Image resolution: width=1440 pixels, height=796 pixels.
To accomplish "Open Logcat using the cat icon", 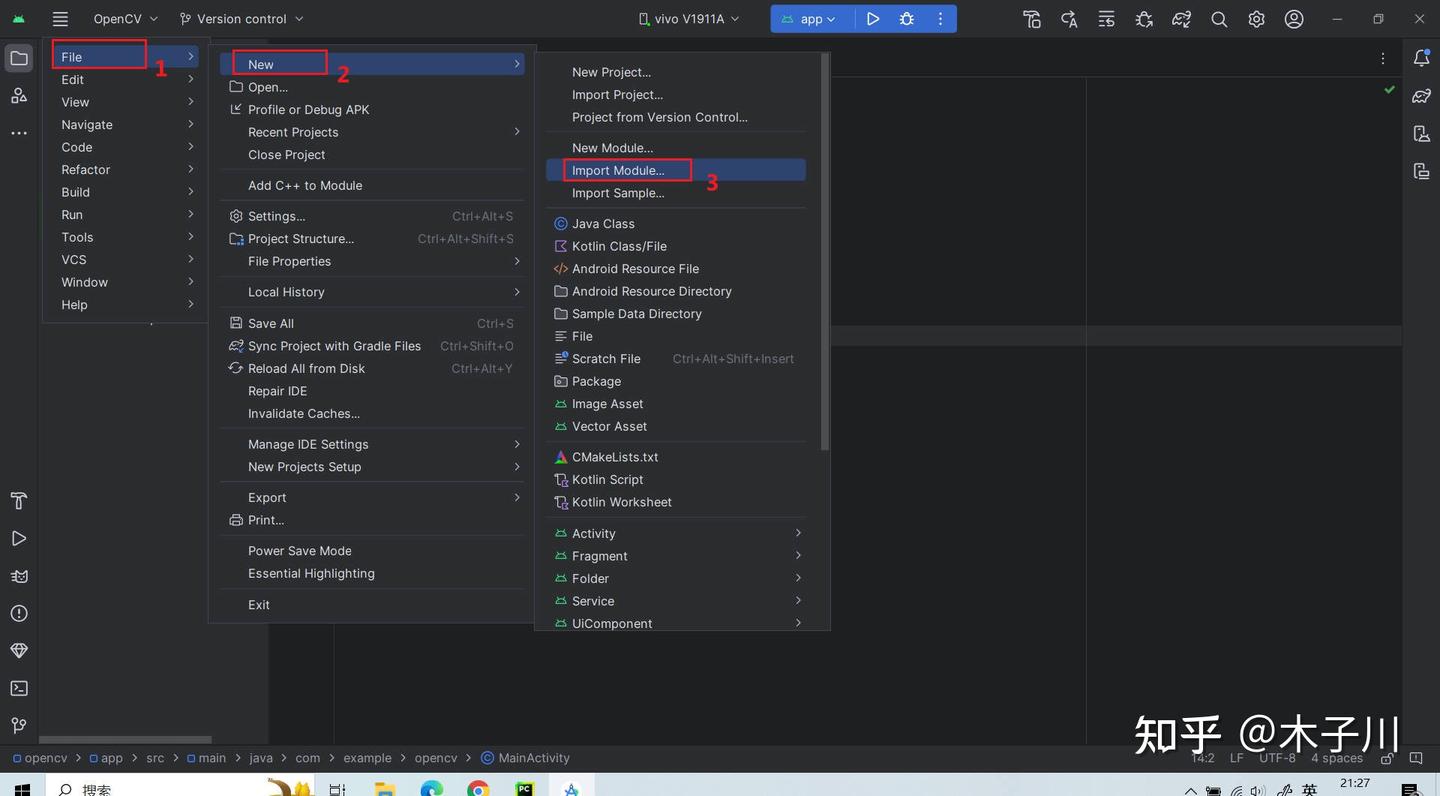I will [18, 576].
